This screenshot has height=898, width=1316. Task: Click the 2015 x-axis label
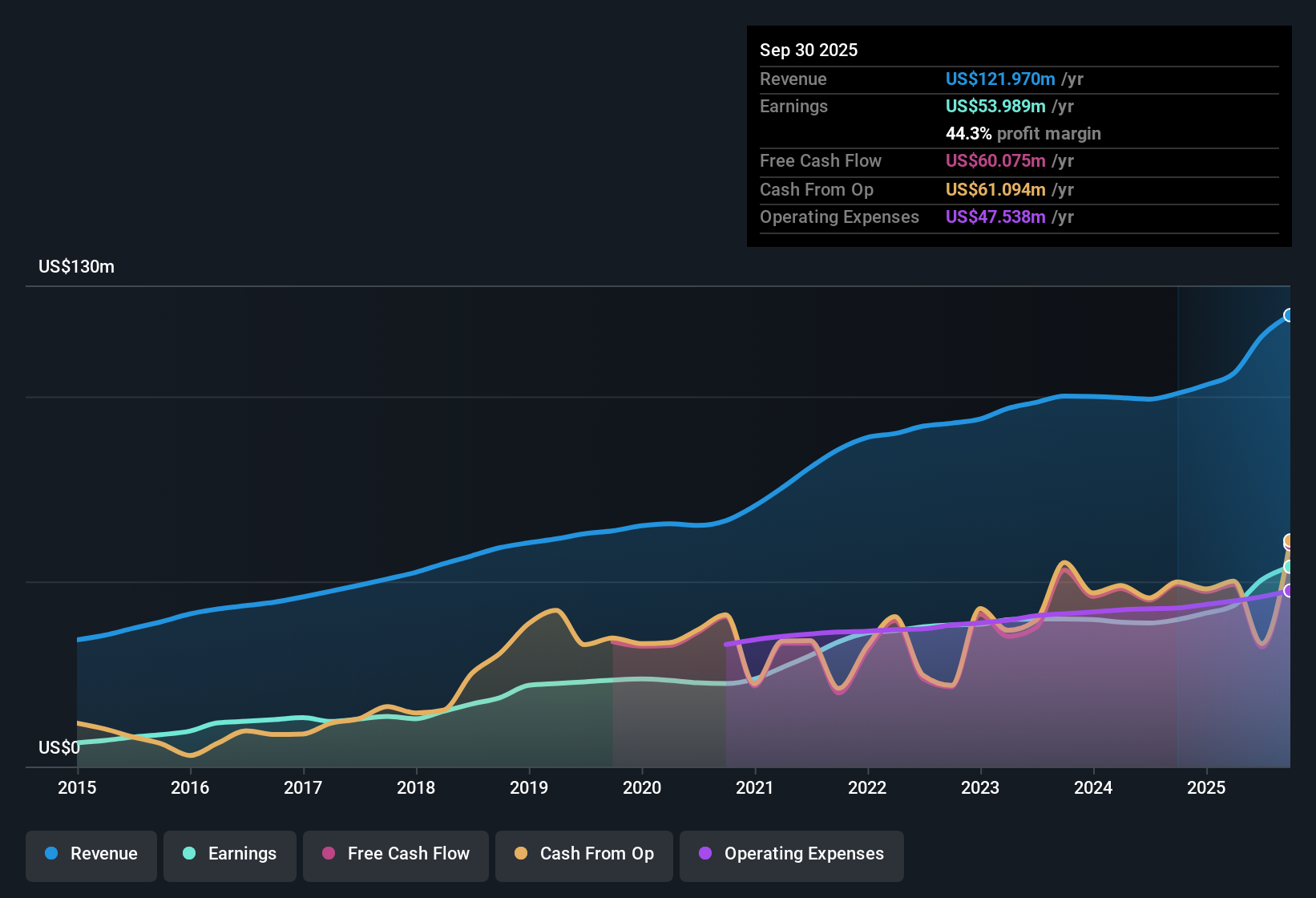(x=77, y=787)
